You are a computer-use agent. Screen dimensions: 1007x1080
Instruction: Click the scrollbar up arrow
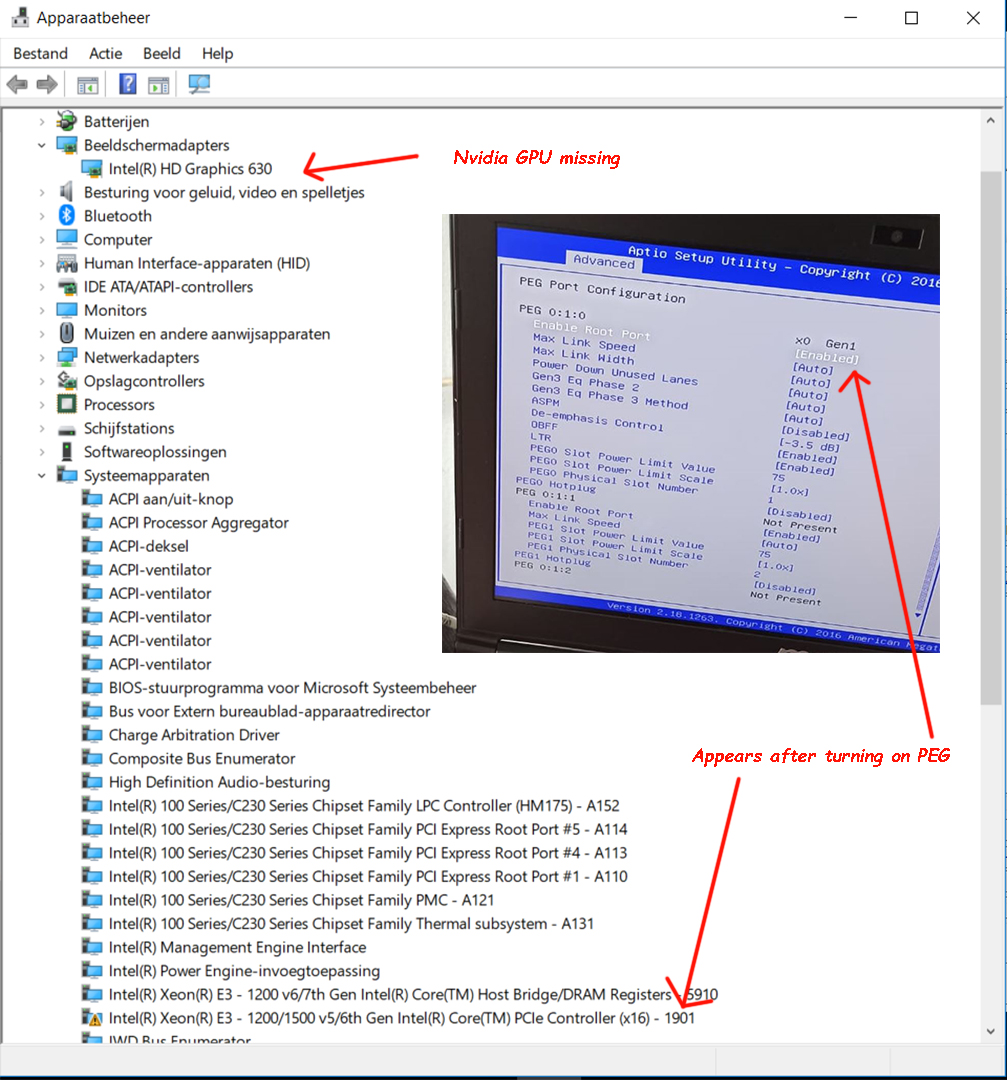(990, 121)
